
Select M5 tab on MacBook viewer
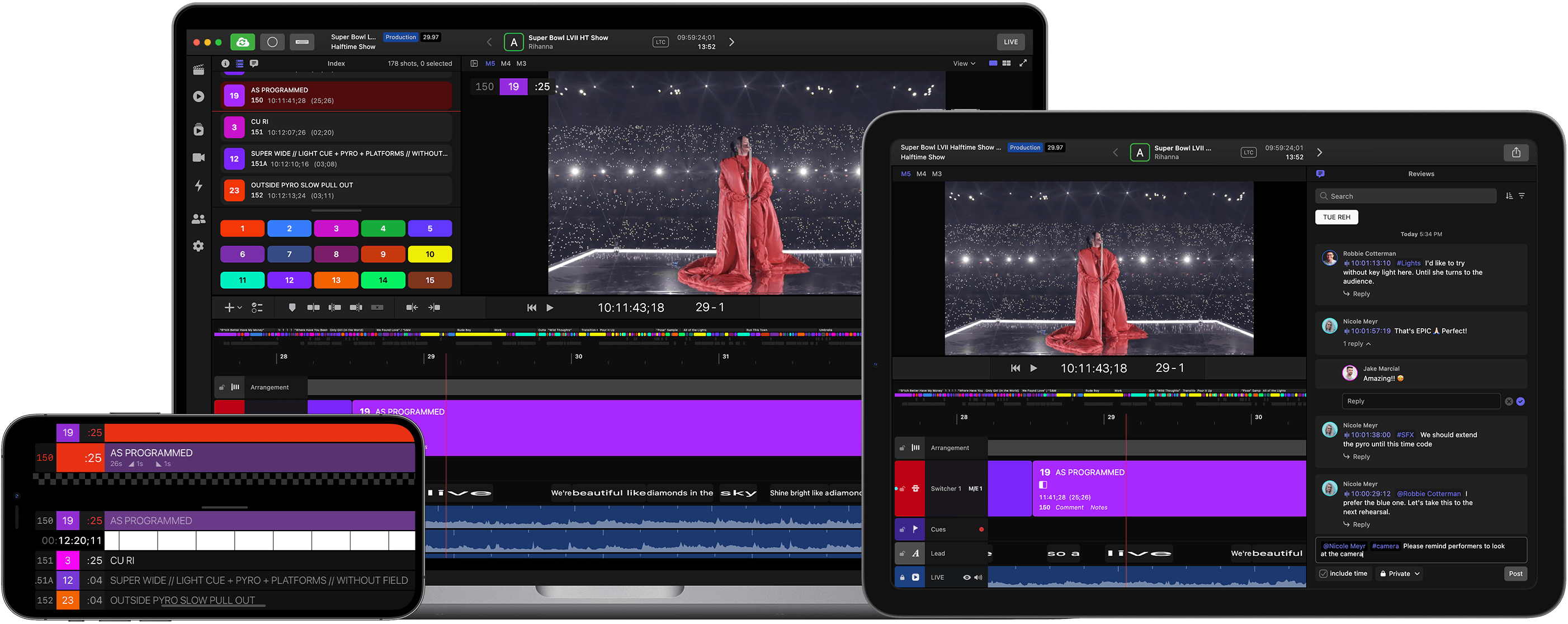(490, 63)
